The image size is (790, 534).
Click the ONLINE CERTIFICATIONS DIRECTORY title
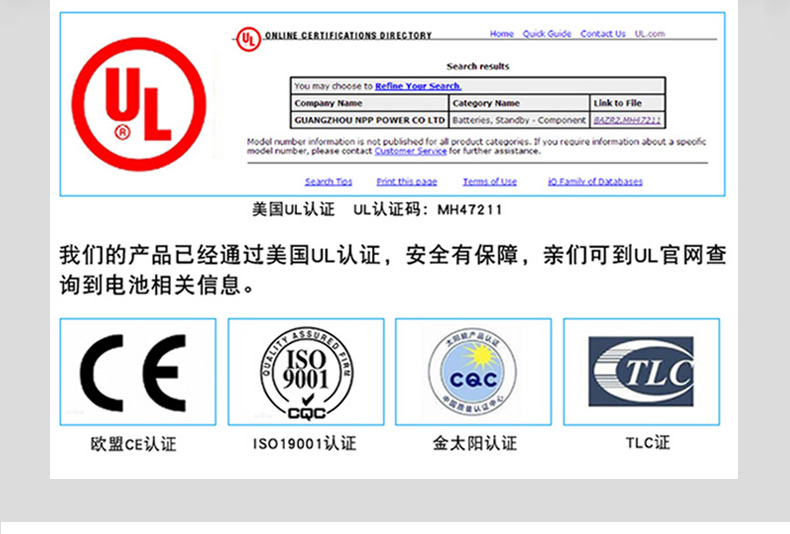(x=348, y=36)
